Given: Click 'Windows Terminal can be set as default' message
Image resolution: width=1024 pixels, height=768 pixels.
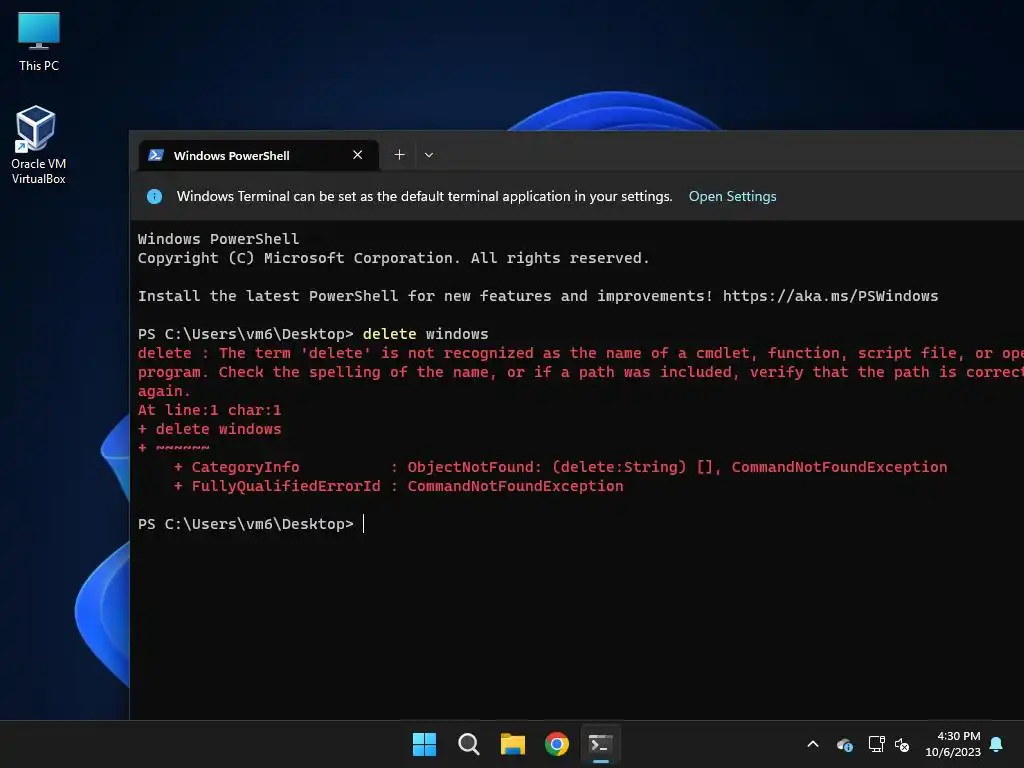Looking at the screenshot, I should [424, 197].
